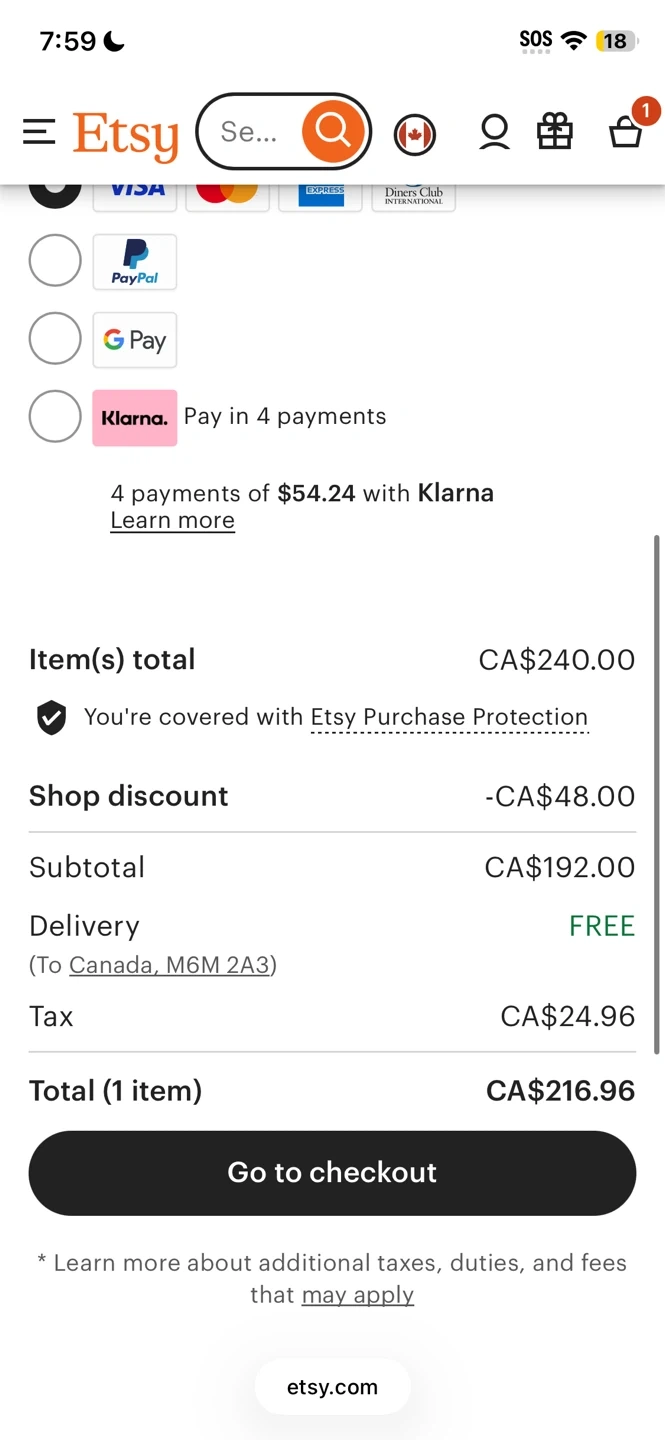Select the credit card payment radio button

[x=55, y=191]
